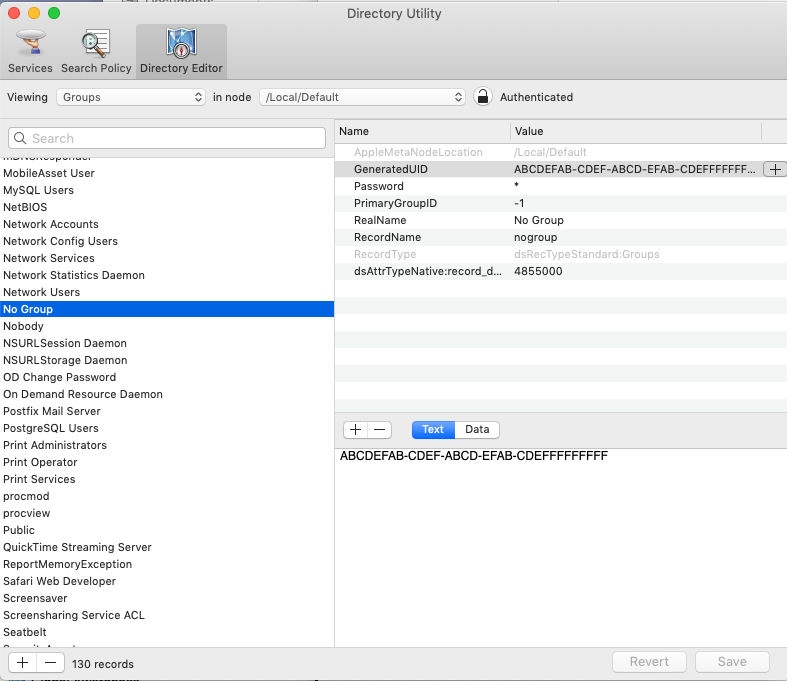
Task: Open the Services toolbar icon
Action: coord(30,52)
